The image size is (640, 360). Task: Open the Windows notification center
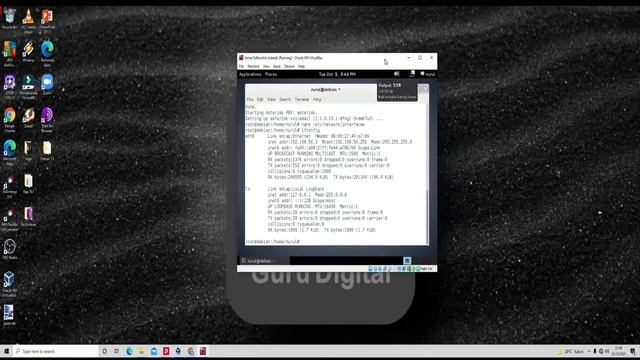633,351
